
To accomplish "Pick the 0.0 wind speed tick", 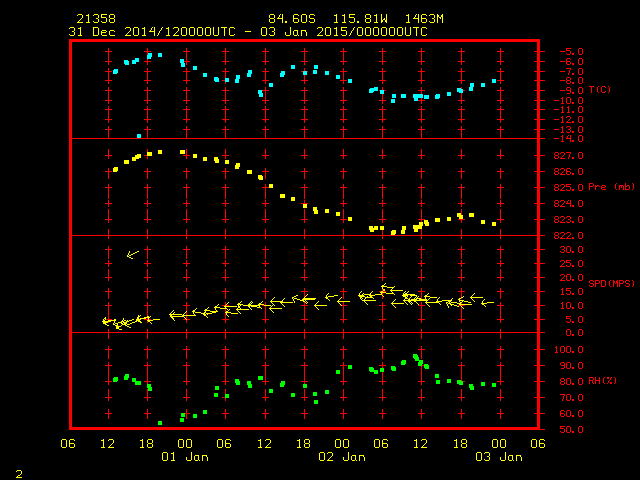I will 574,333.
